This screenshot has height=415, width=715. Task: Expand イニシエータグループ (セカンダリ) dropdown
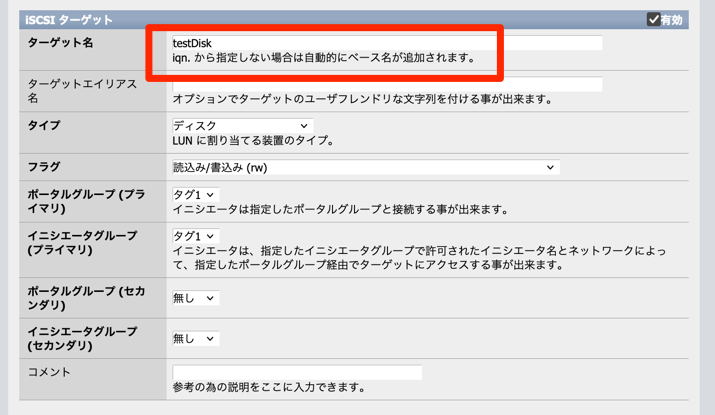tap(195, 339)
